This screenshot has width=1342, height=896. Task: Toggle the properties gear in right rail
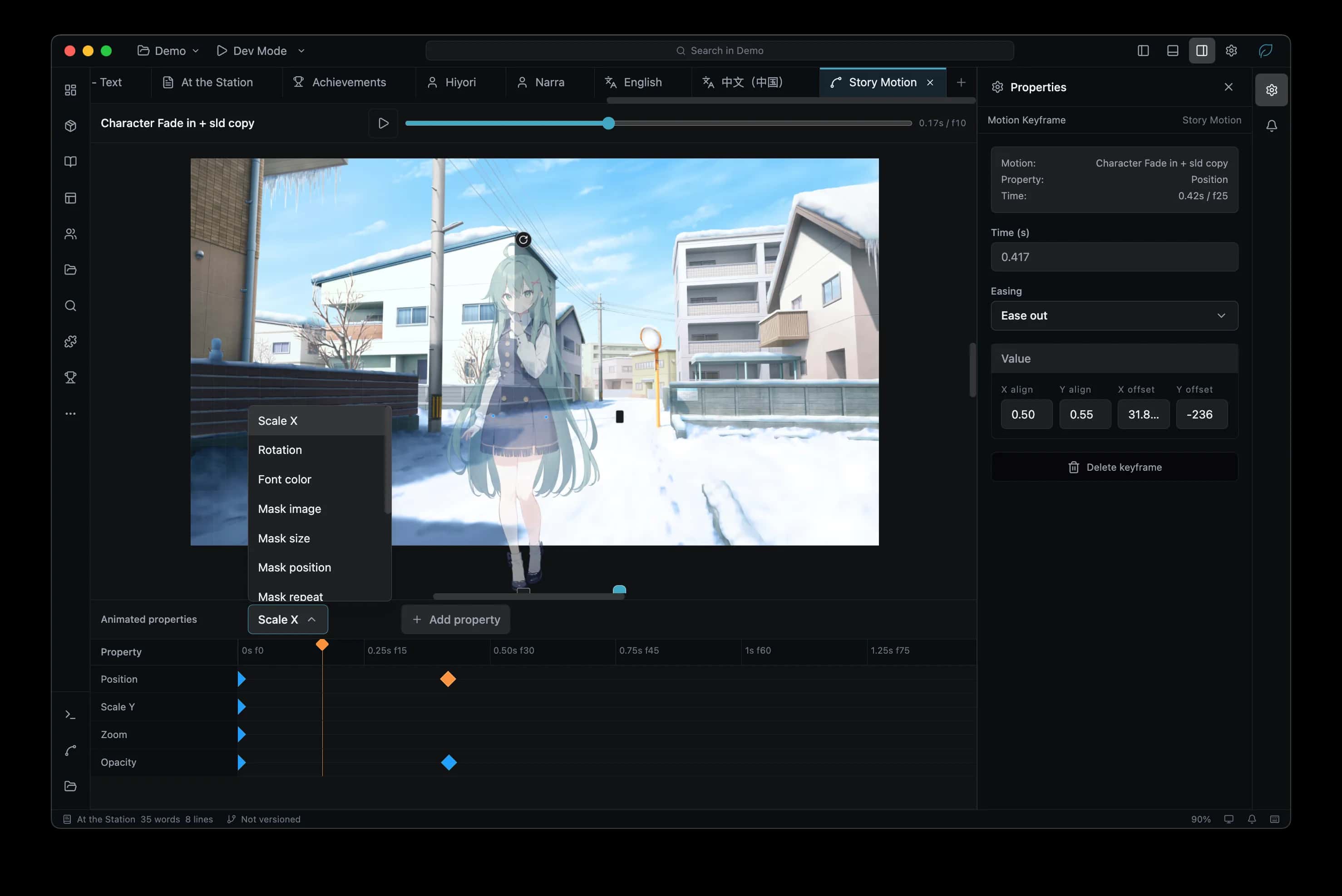(x=1271, y=90)
